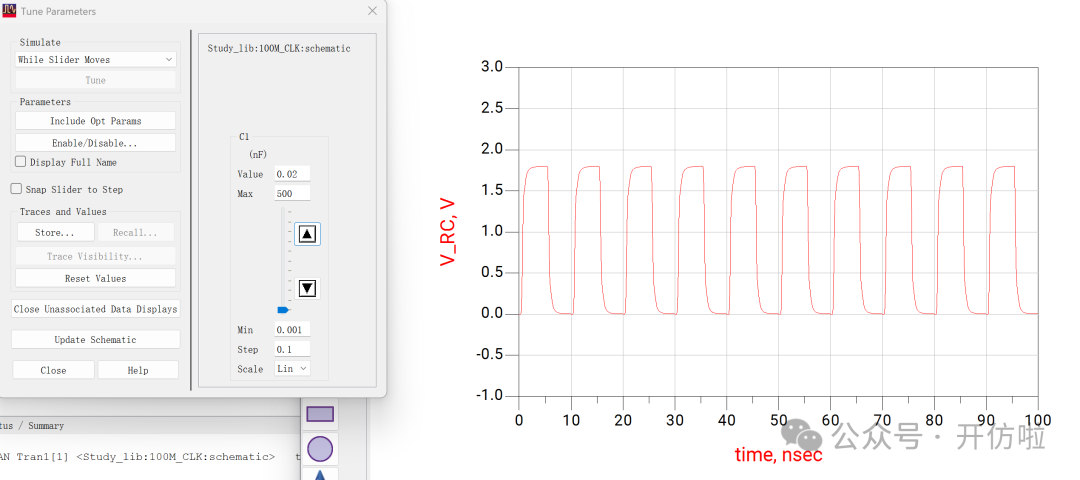Click the slider decrement down-arrow button

click(307, 288)
